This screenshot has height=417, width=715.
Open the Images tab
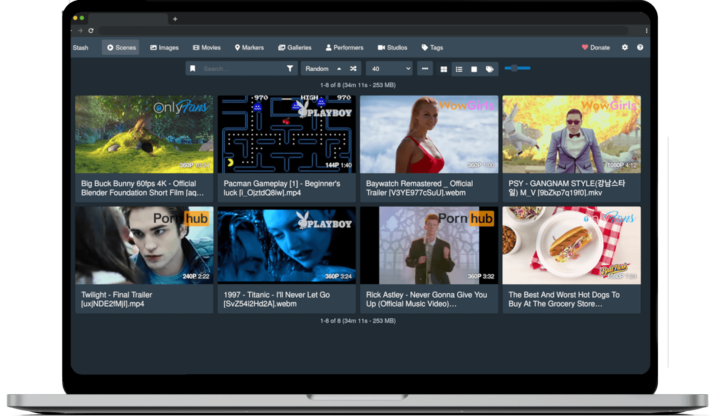(164, 47)
